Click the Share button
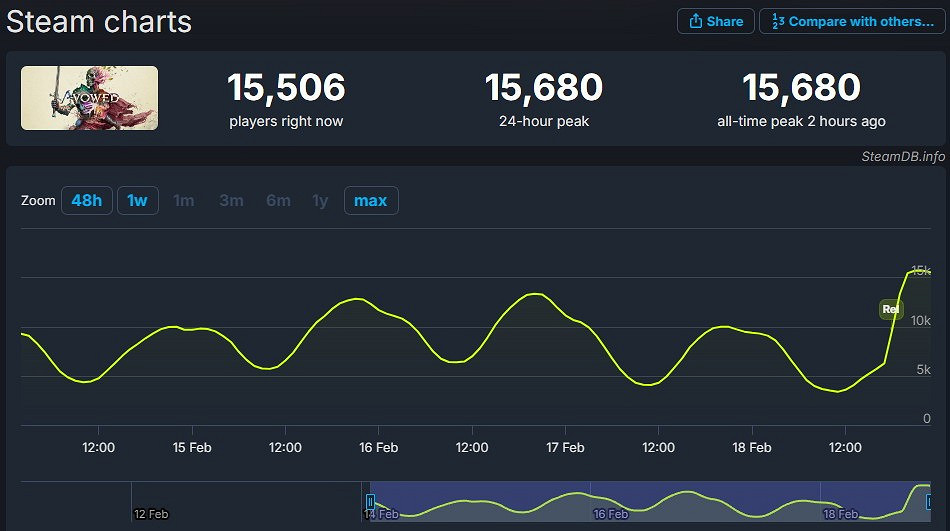Image resolution: width=950 pixels, height=531 pixels. (716, 21)
